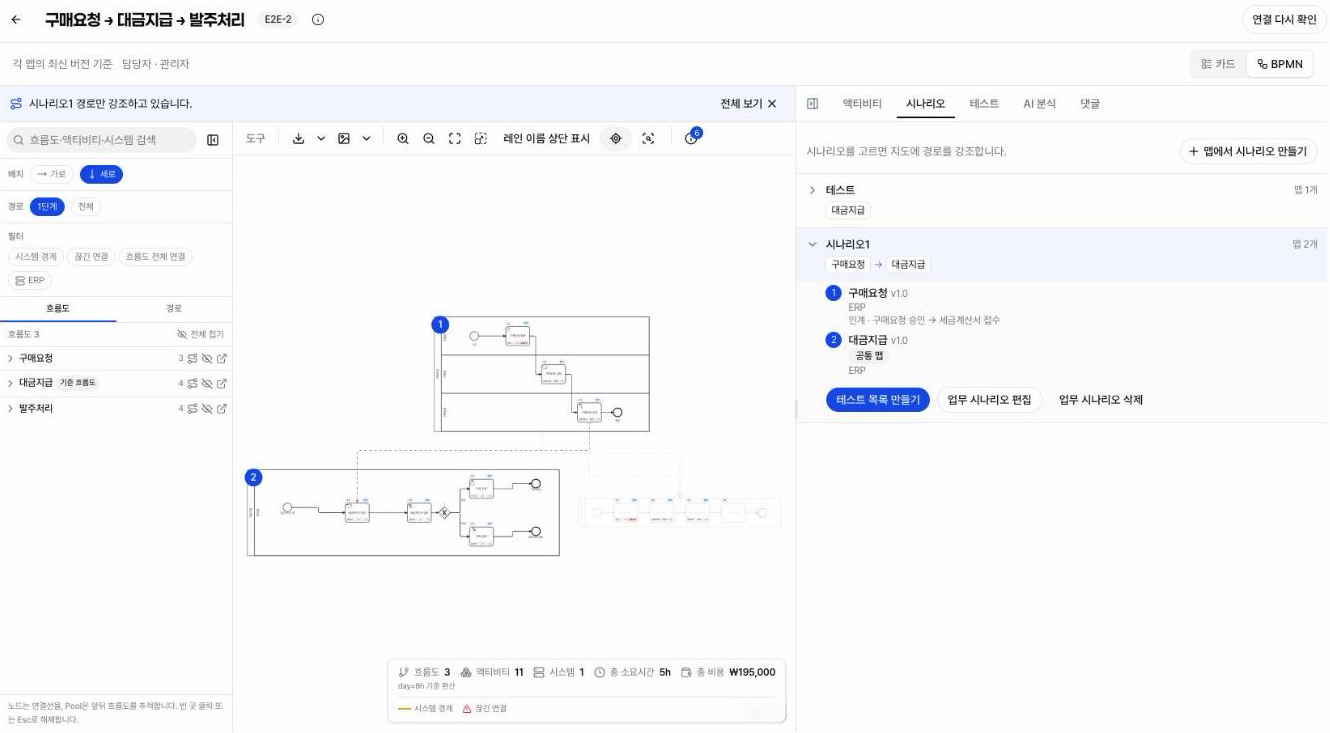The width and height of the screenshot is (1330, 733).
Task: Open 대금지급 flow in a new window
Action: [222, 383]
